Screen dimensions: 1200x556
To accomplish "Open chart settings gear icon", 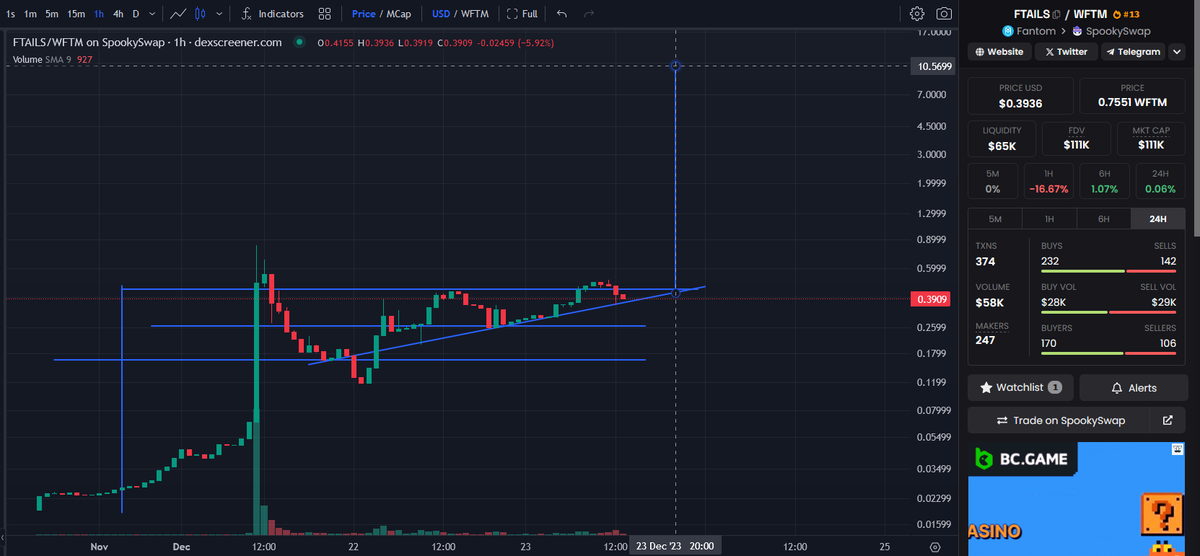I will (x=917, y=14).
